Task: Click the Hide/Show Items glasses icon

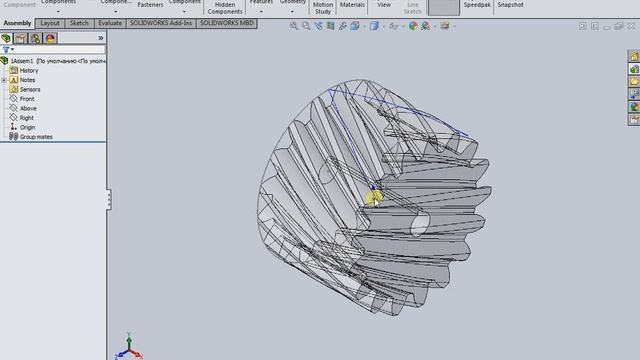Action: point(393,26)
